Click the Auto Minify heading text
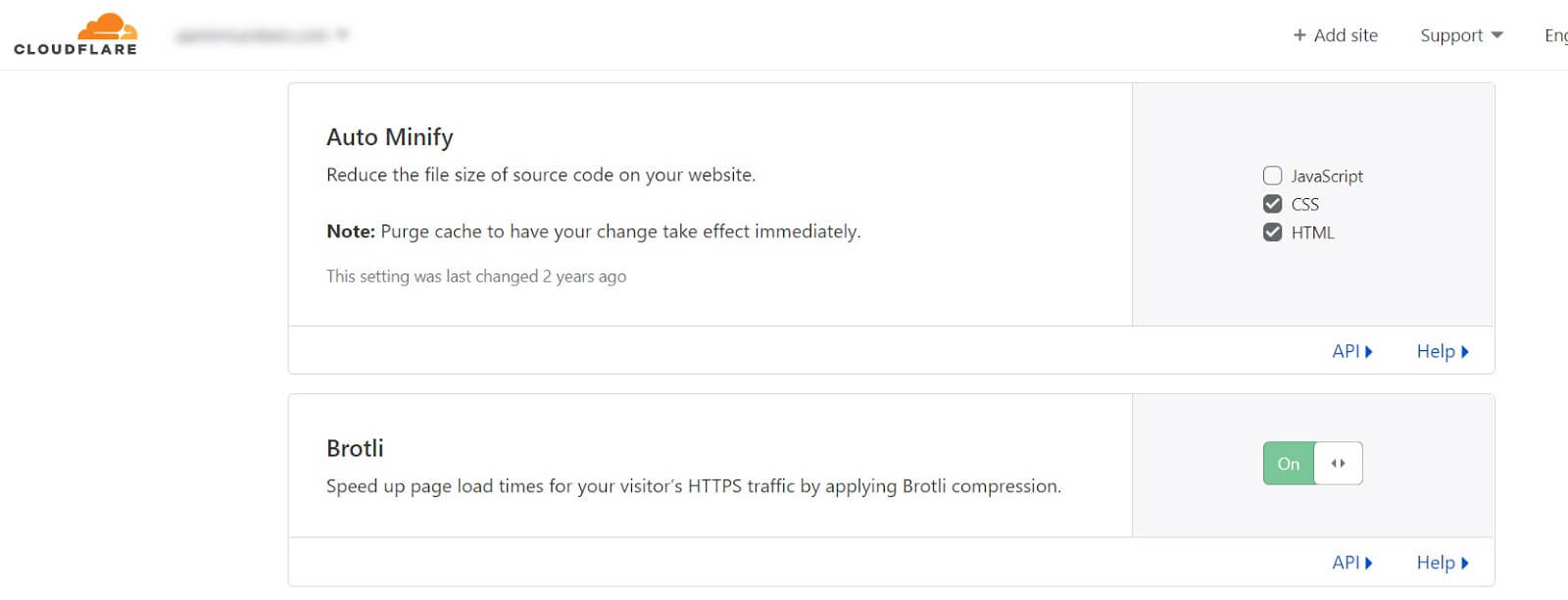Screen dimensions: 1568x600 390,137
